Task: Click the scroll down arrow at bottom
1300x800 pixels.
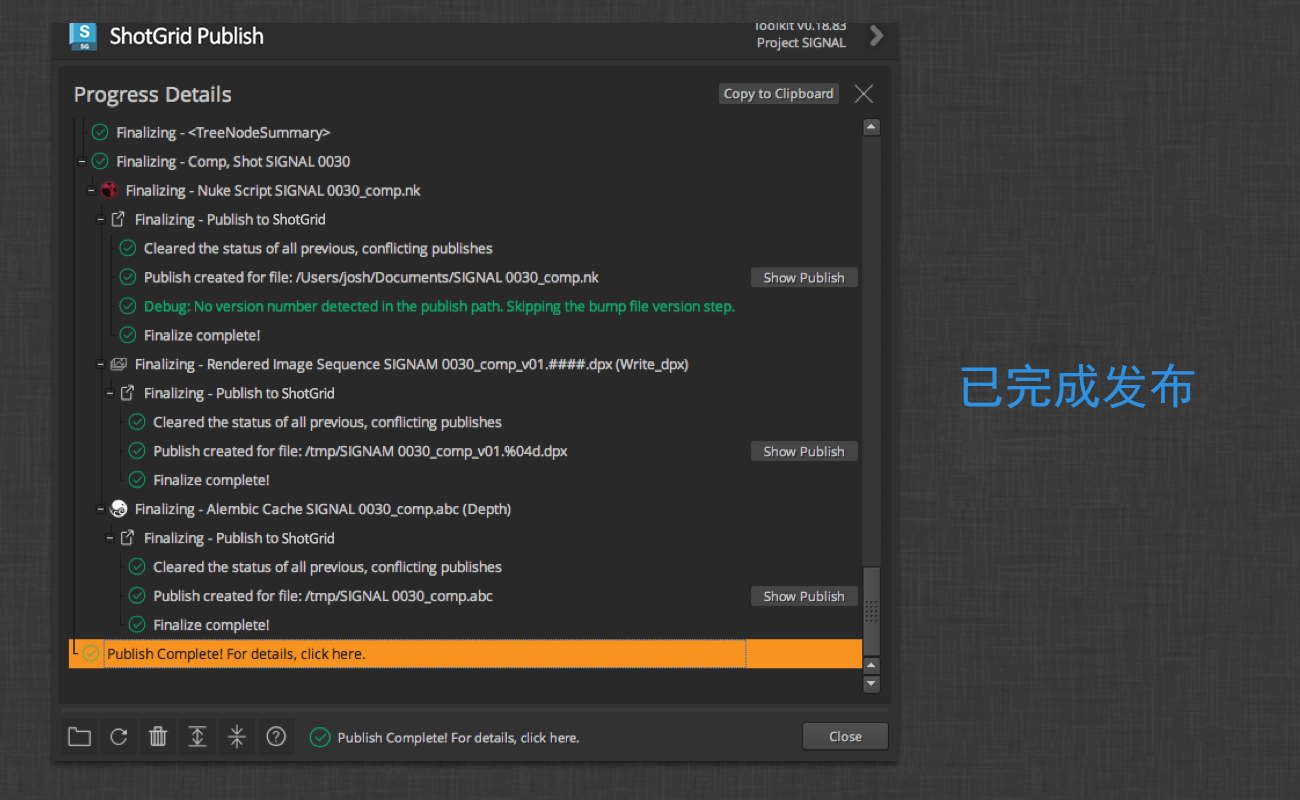Action: click(871, 683)
